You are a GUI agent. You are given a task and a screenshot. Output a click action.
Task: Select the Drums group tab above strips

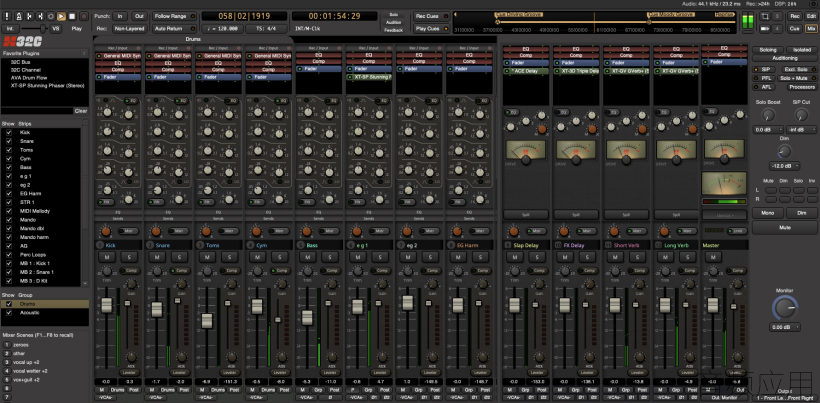pyautogui.click(x=193, y=39)
